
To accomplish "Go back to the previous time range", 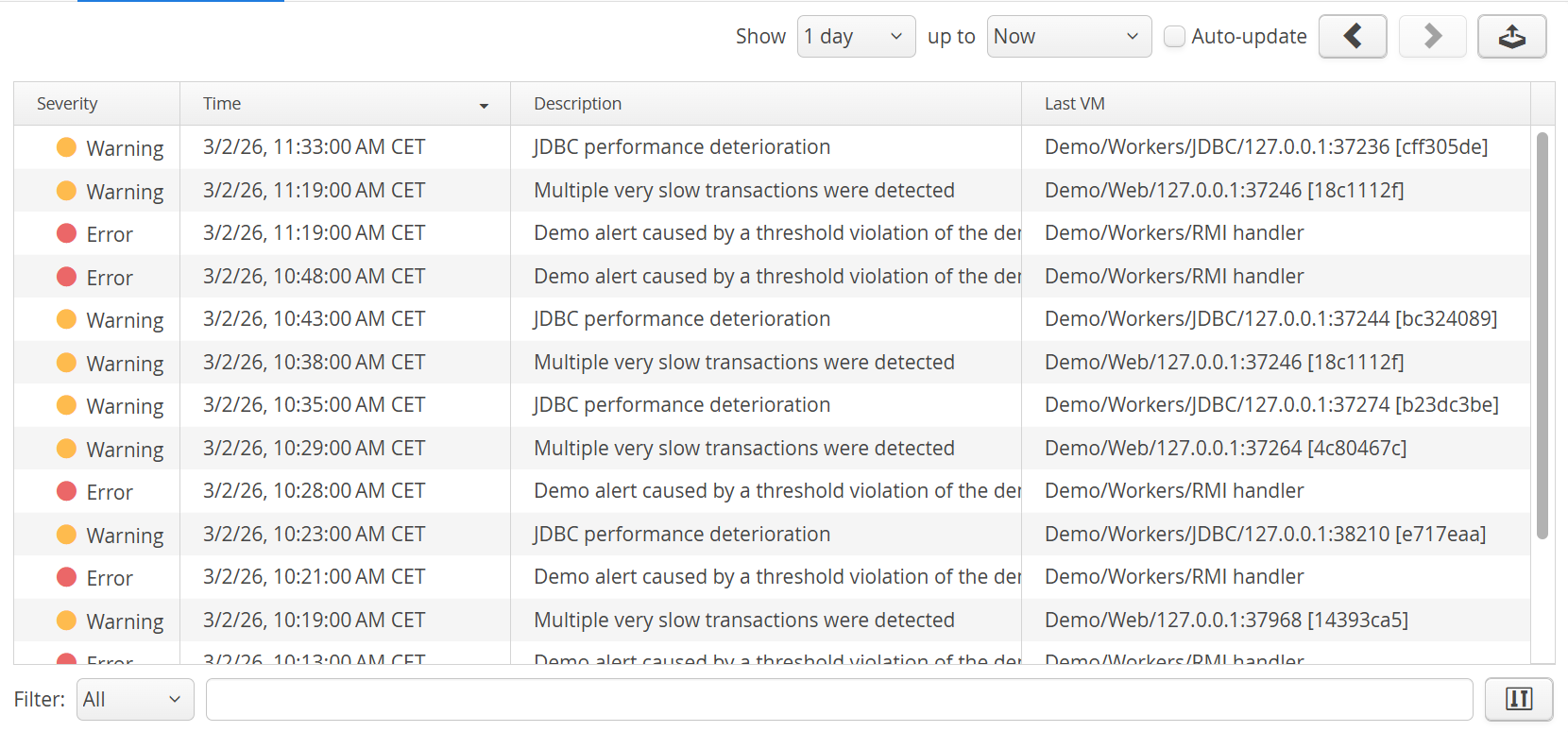I will [x=1352, y=37].
